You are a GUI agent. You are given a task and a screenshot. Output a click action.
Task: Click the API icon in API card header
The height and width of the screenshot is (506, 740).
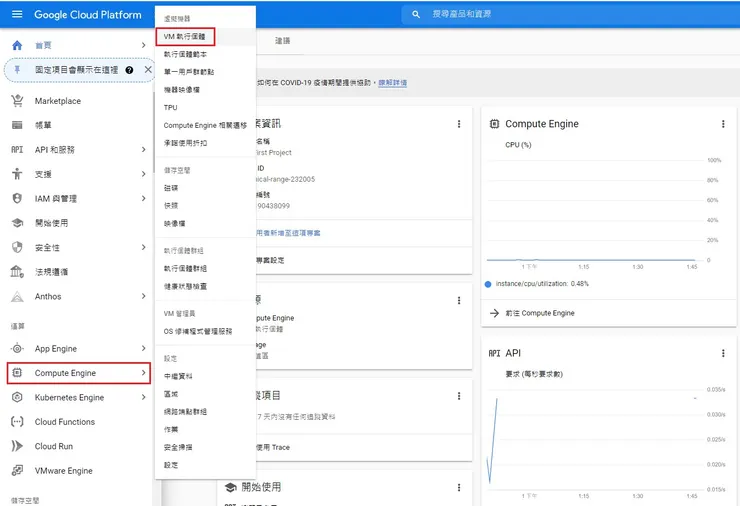coord(494,353)
